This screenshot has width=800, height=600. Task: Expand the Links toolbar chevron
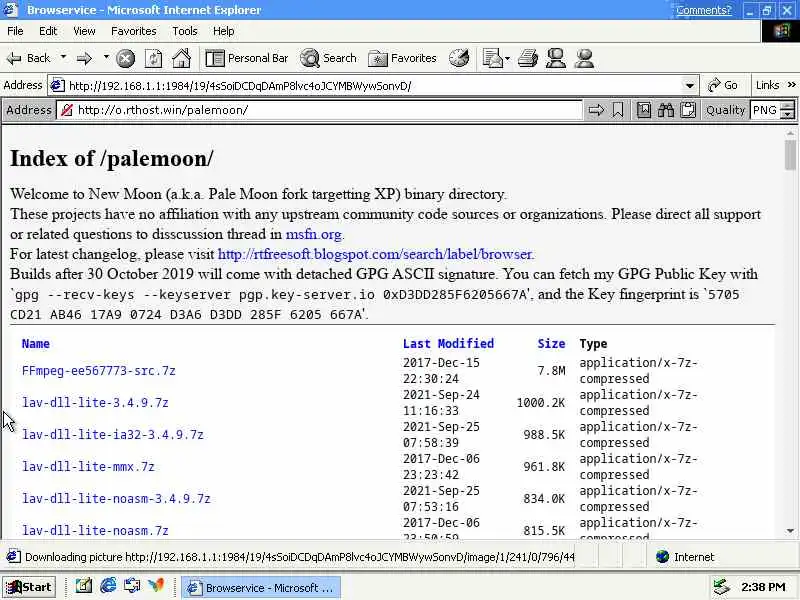(791, 85)
